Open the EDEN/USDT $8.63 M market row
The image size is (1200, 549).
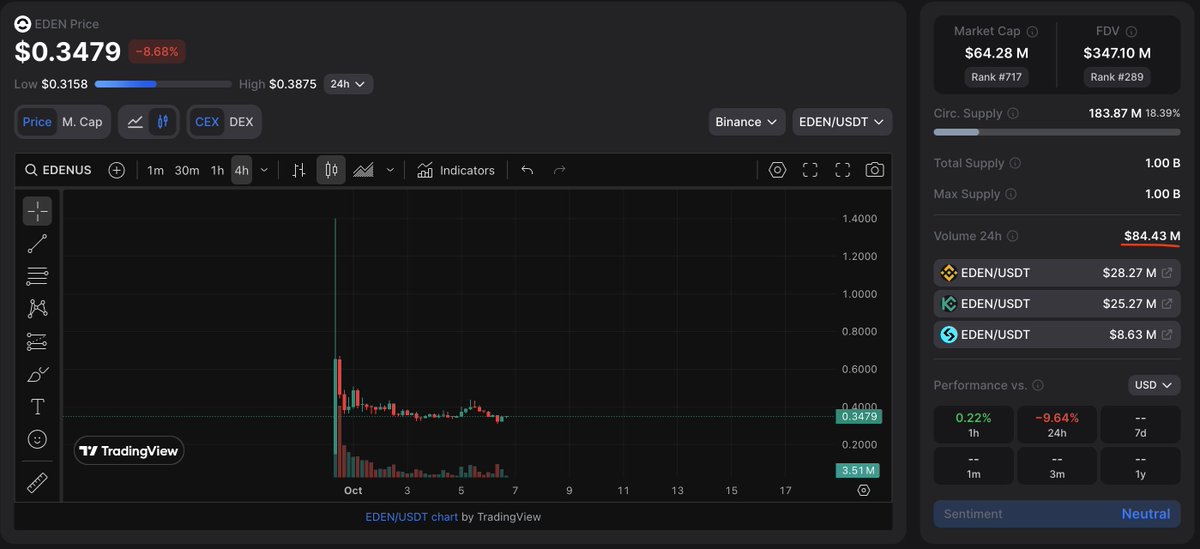click(1057, 334)
